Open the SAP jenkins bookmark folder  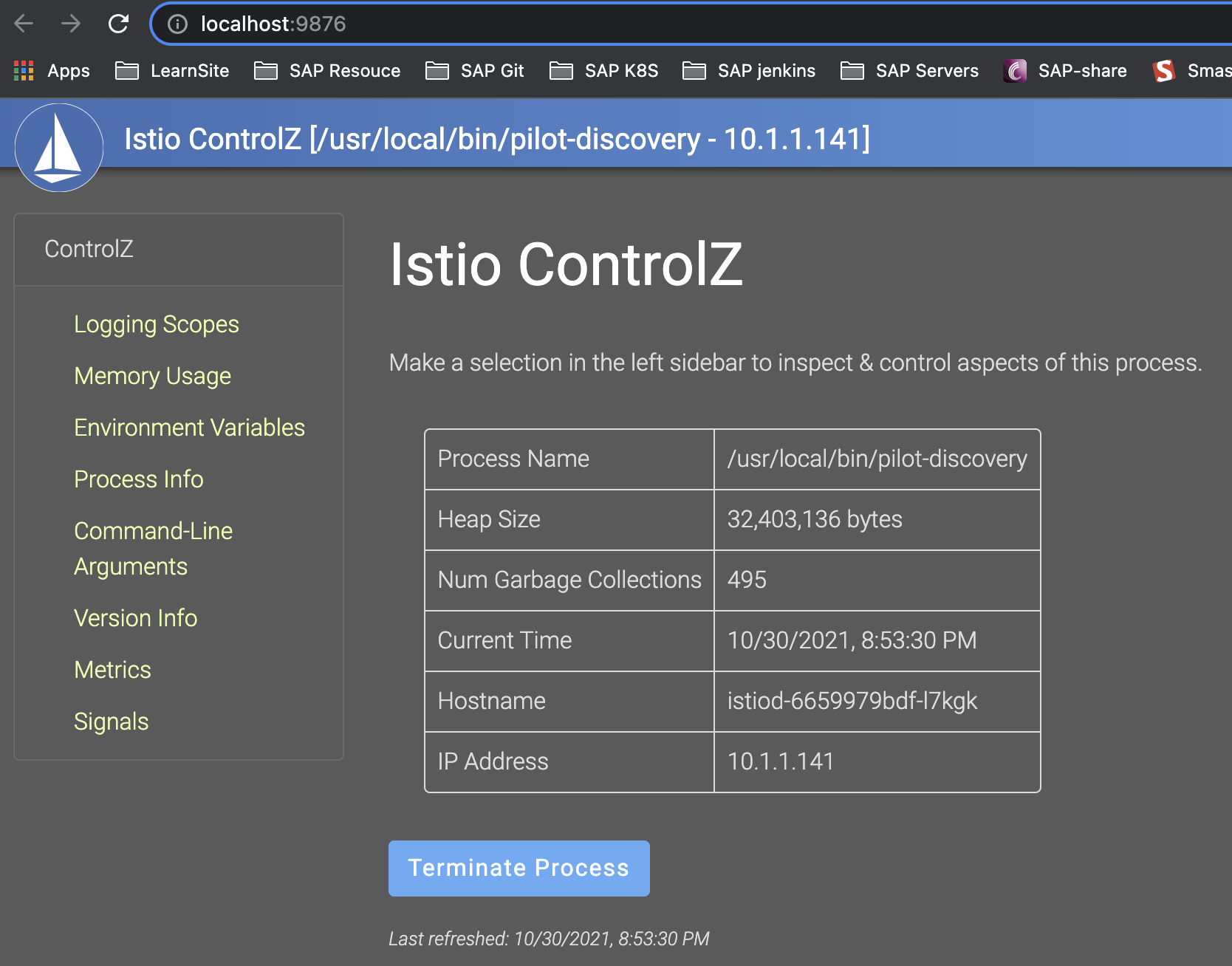coord(749,71)
